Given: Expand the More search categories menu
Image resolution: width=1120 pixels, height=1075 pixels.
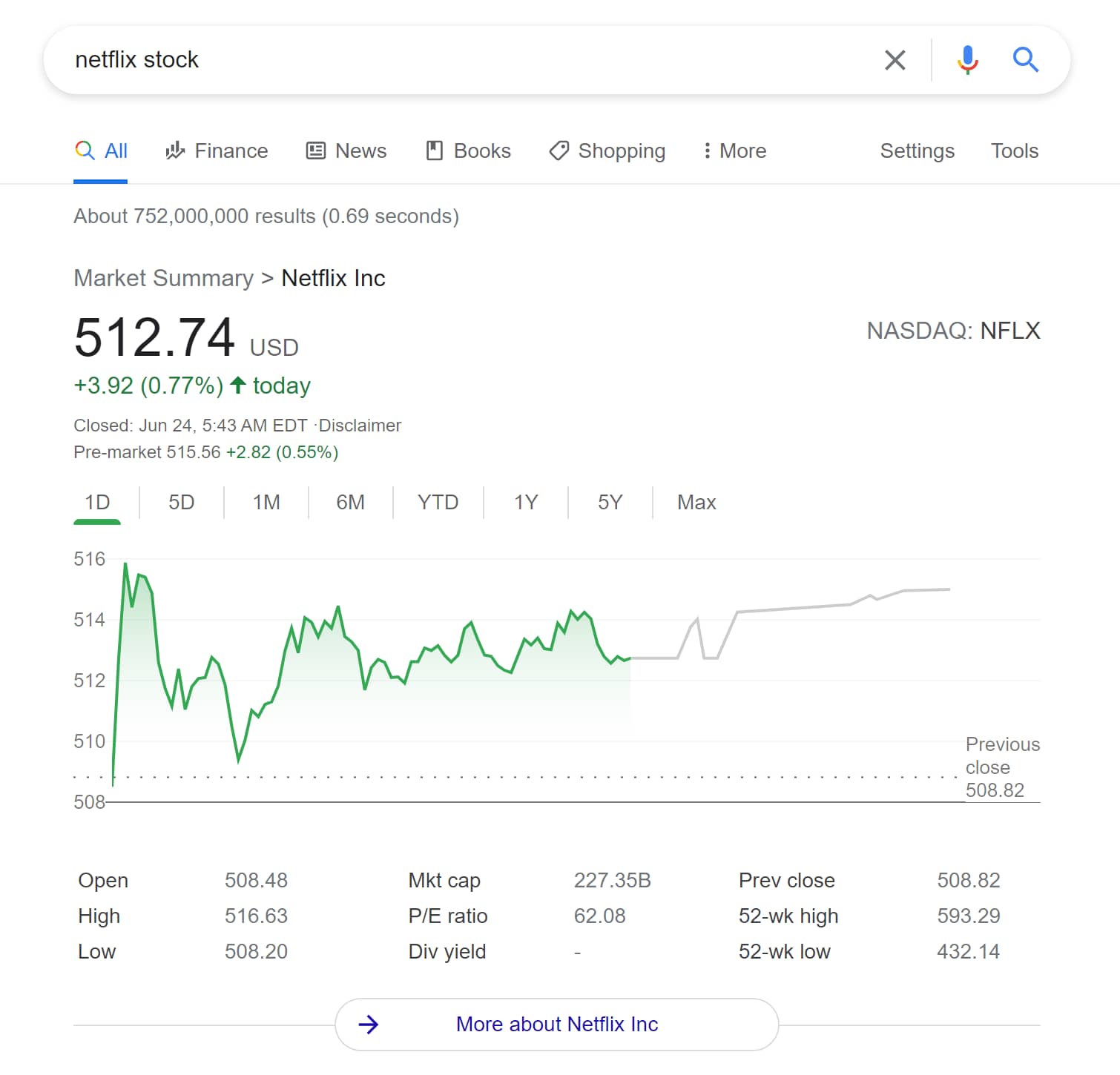Looking at the screenshot, I should [734, 151].
